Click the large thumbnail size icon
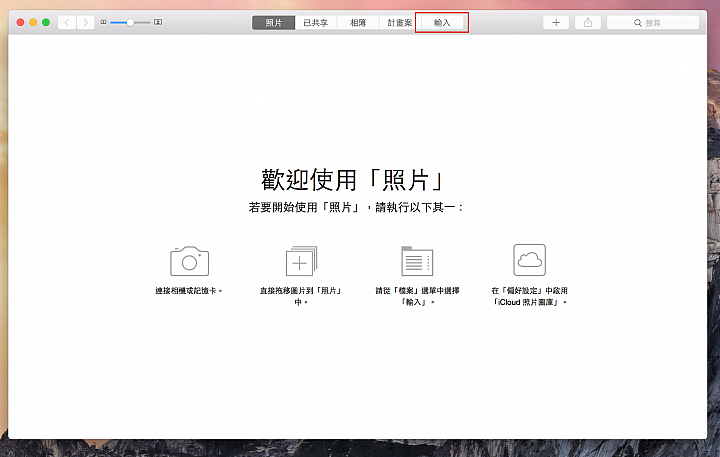Image resolution: width=720 pixels, height=457 pixels. [158, 22]
